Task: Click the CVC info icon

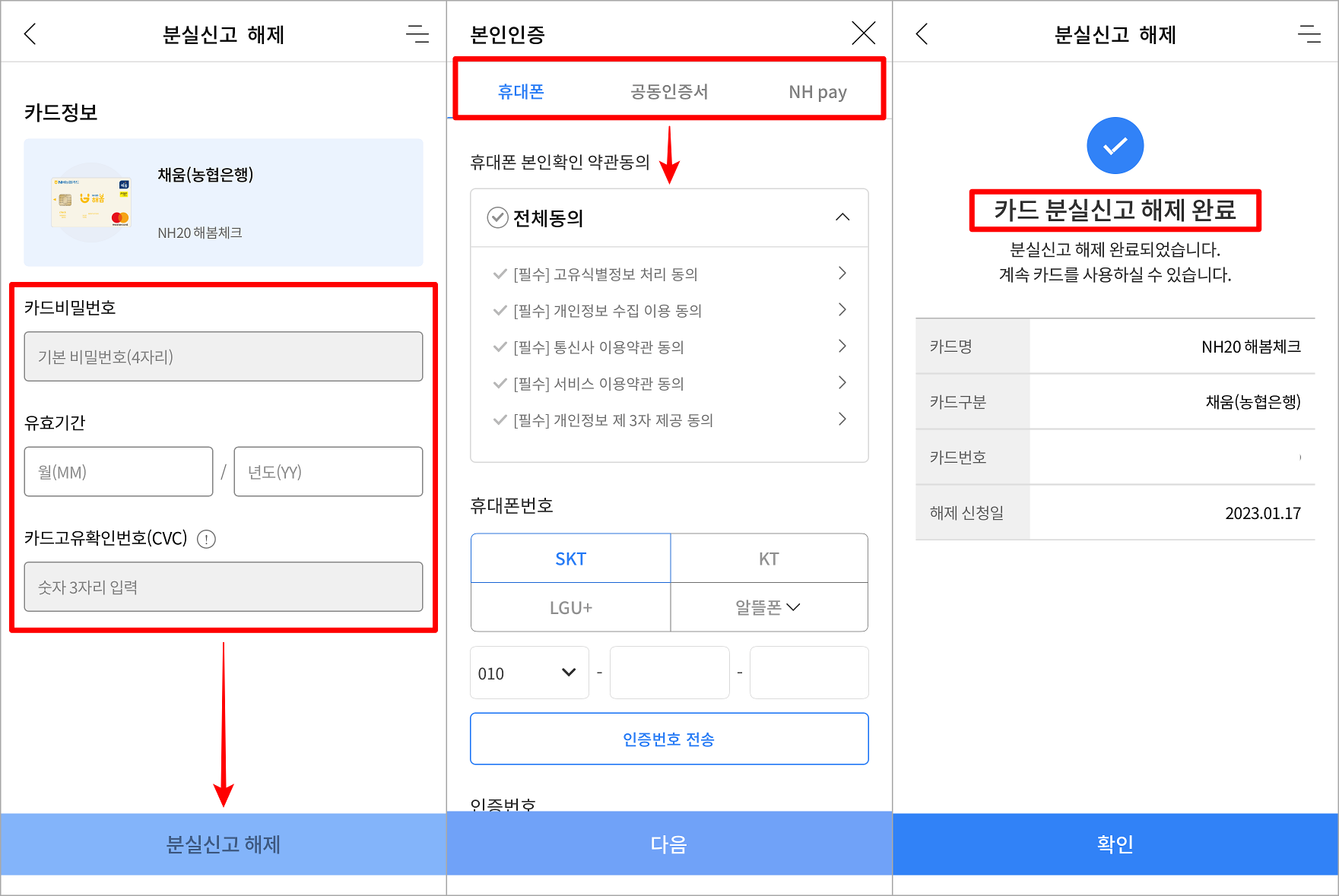Action: click(x=205, y=538)
